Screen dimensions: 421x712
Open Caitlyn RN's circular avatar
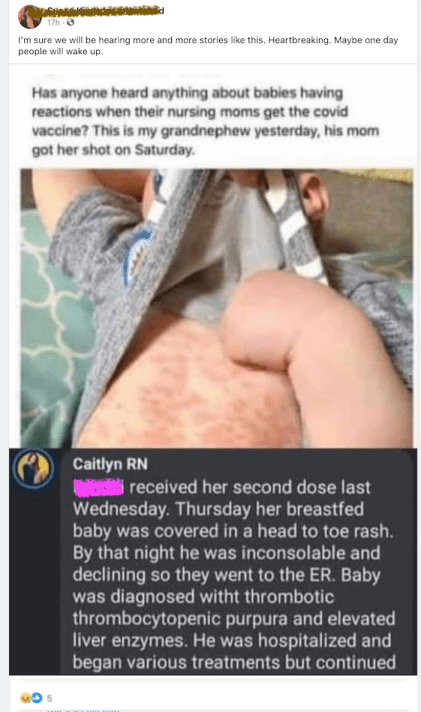(x=33, y=468)
